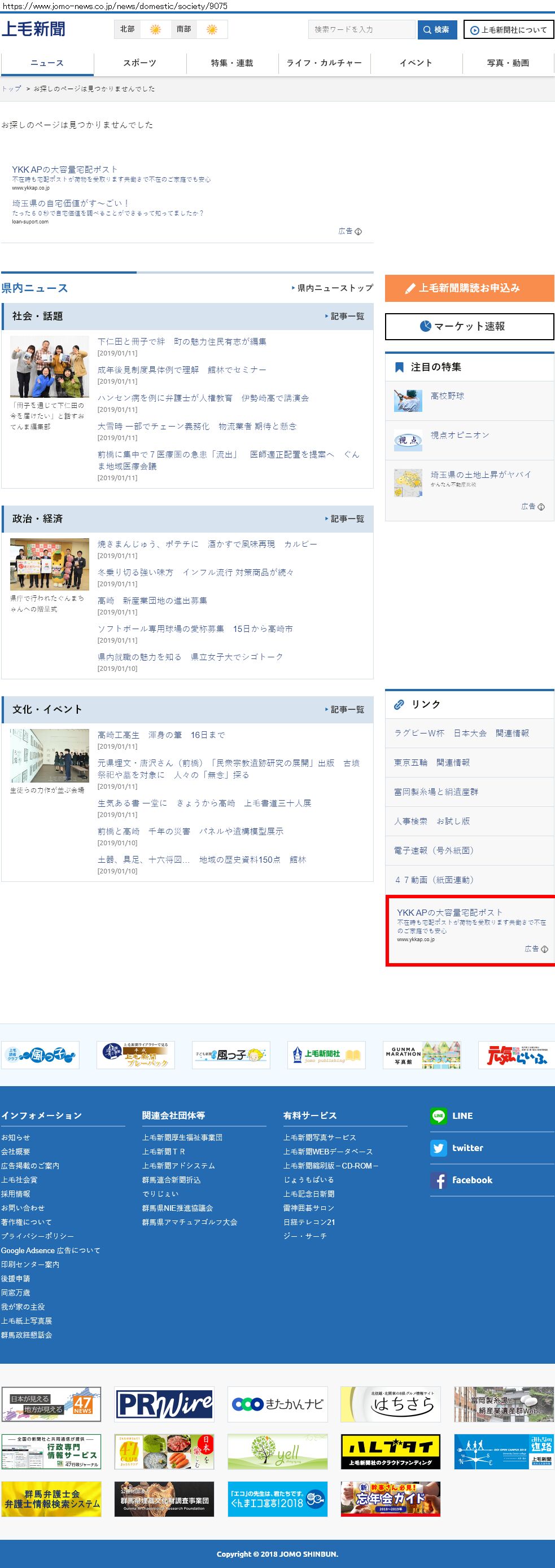This screenshot has width=555, height=1568.
Task: Open 社会・話題 記事一覧 arrow link
Action: tap(344, 317)
